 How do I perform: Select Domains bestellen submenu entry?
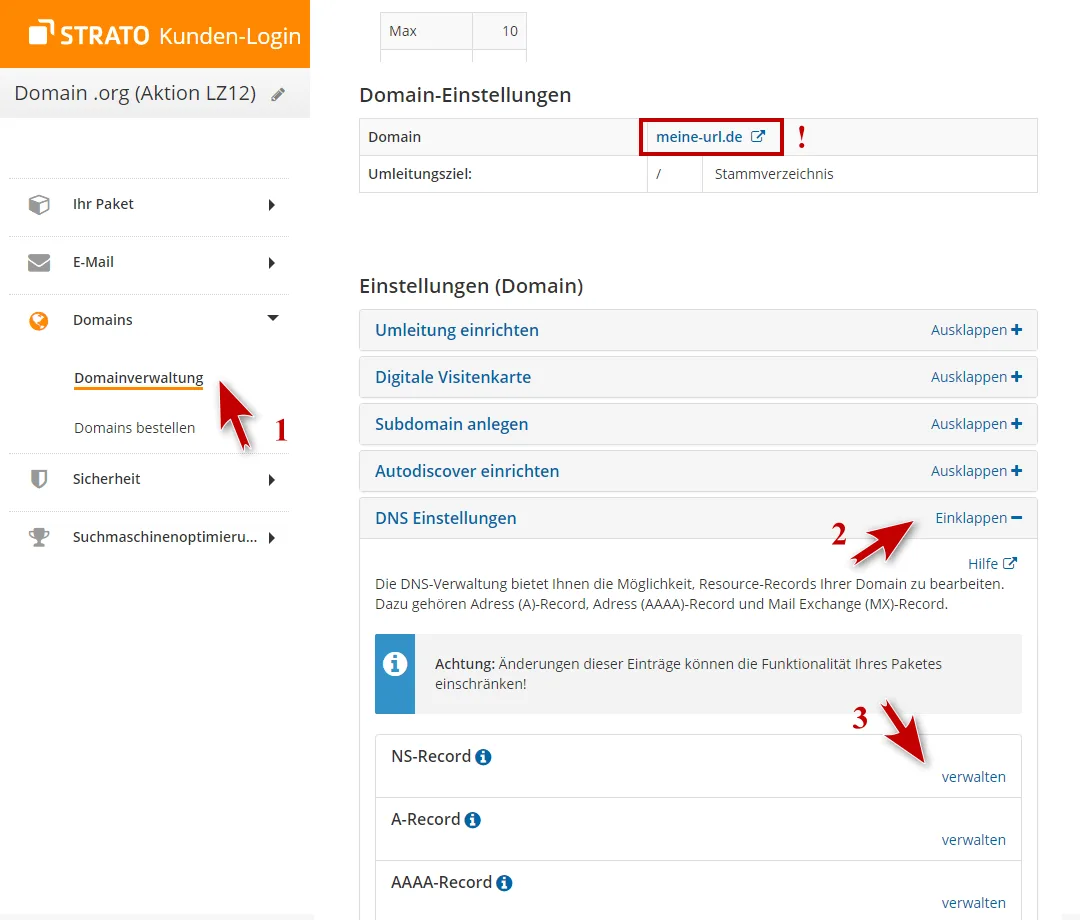[x=134, y=428]
